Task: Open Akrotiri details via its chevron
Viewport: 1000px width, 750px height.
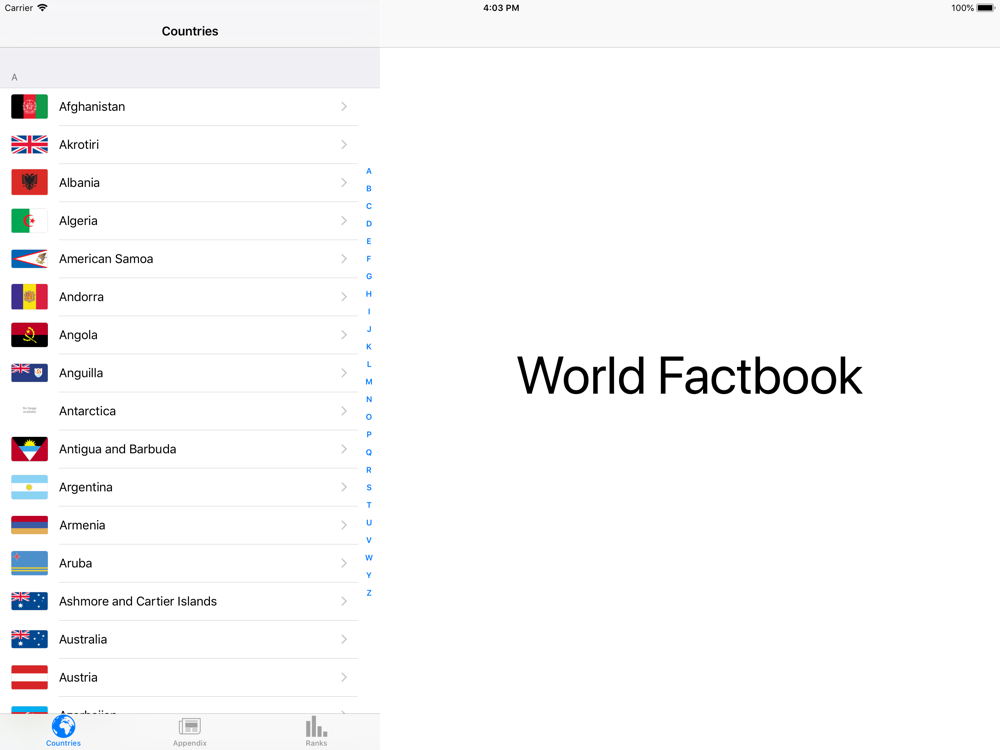Action: pos(344,145)
